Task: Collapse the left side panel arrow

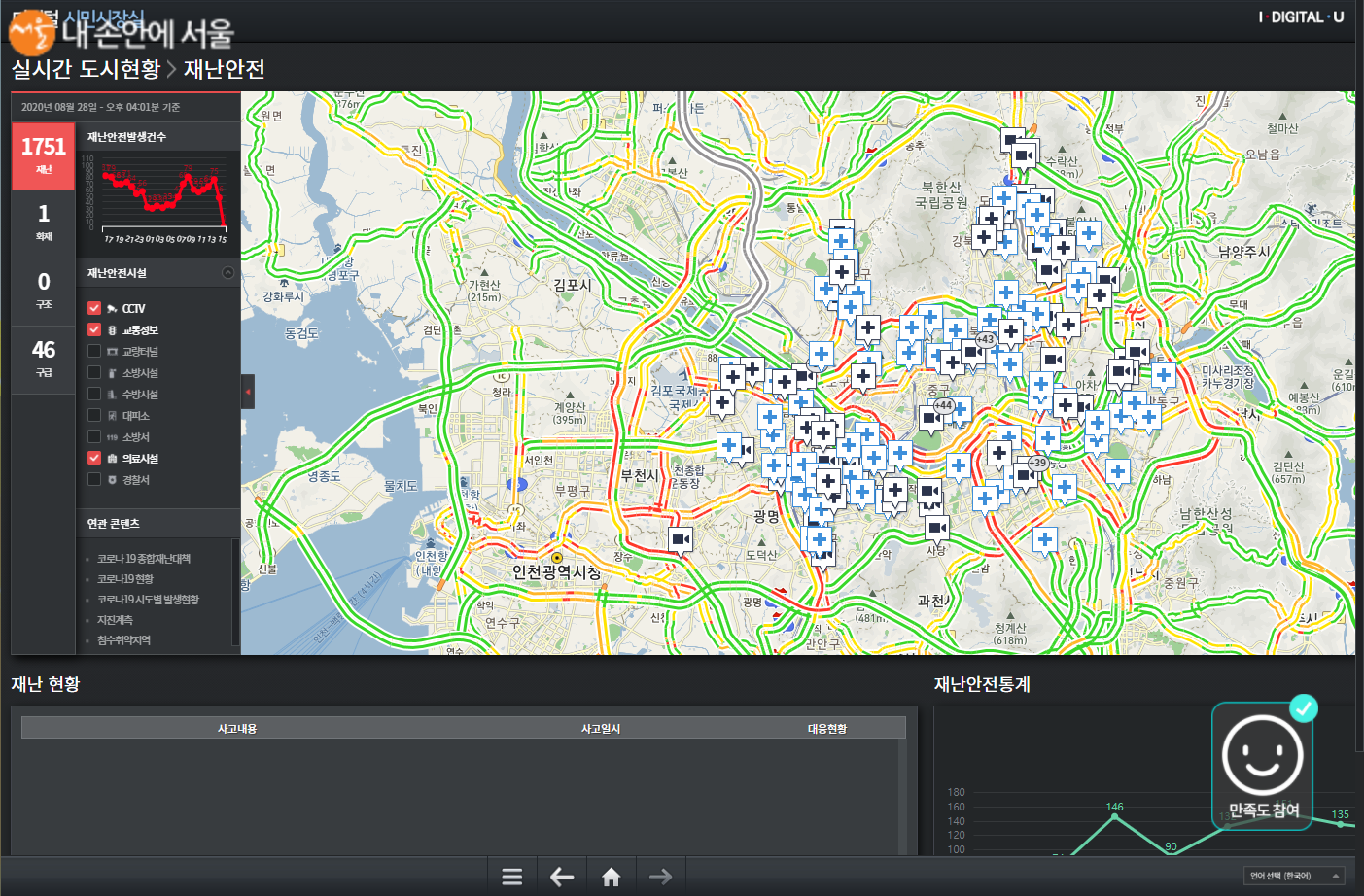Action: 247,392
